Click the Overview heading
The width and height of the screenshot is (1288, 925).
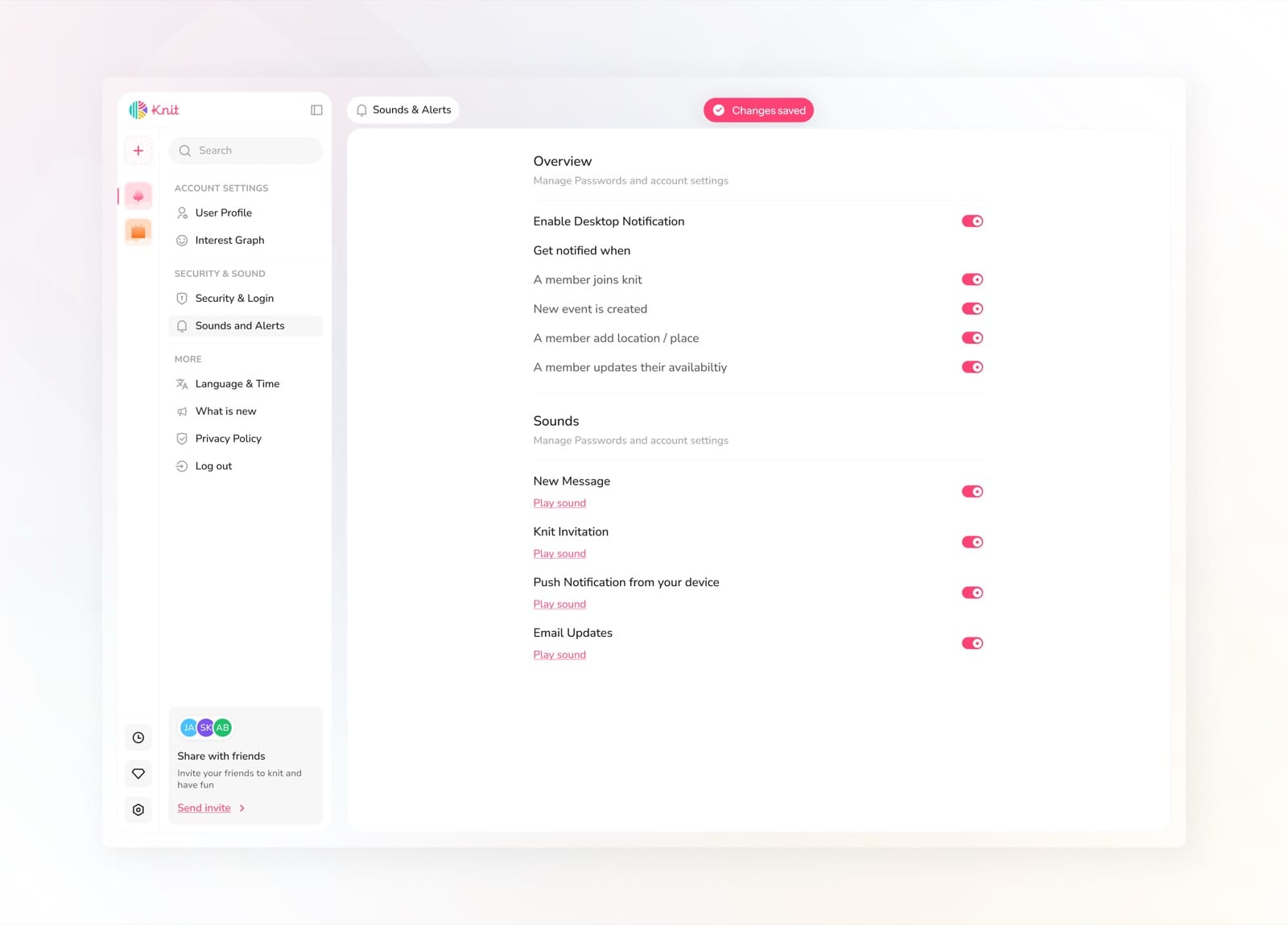(x=563, y=162)
